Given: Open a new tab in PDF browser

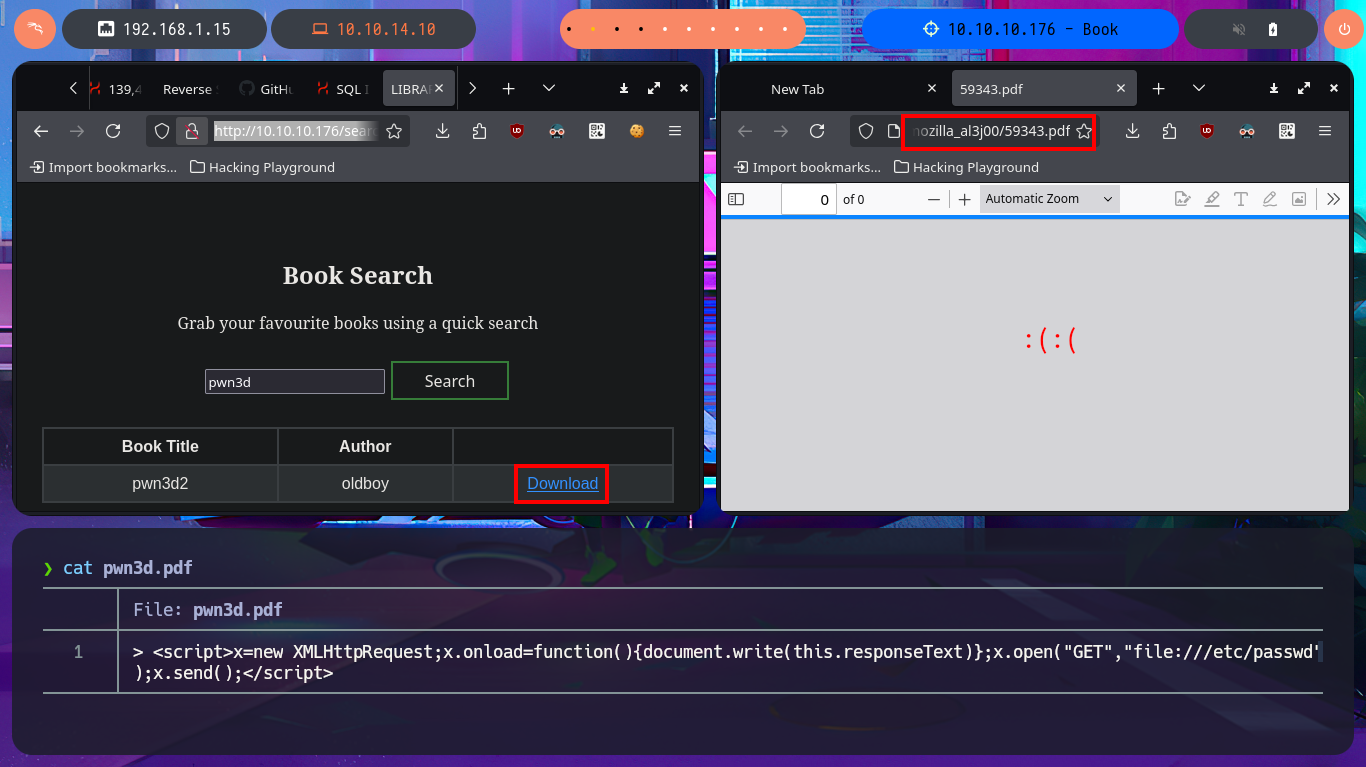Looking at the screenshot, I should [1158, 89].
